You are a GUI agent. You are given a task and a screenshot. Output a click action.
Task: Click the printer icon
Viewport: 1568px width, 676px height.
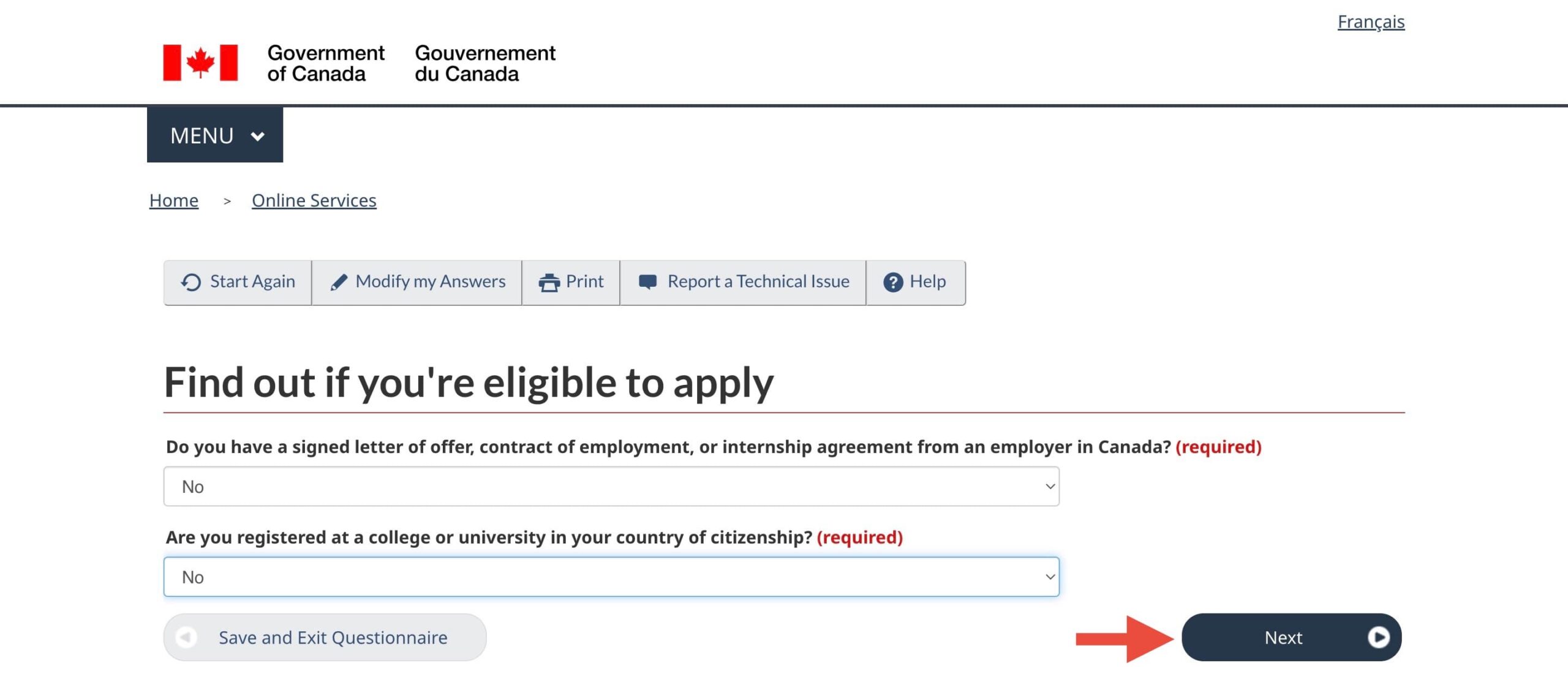(549, 283)
